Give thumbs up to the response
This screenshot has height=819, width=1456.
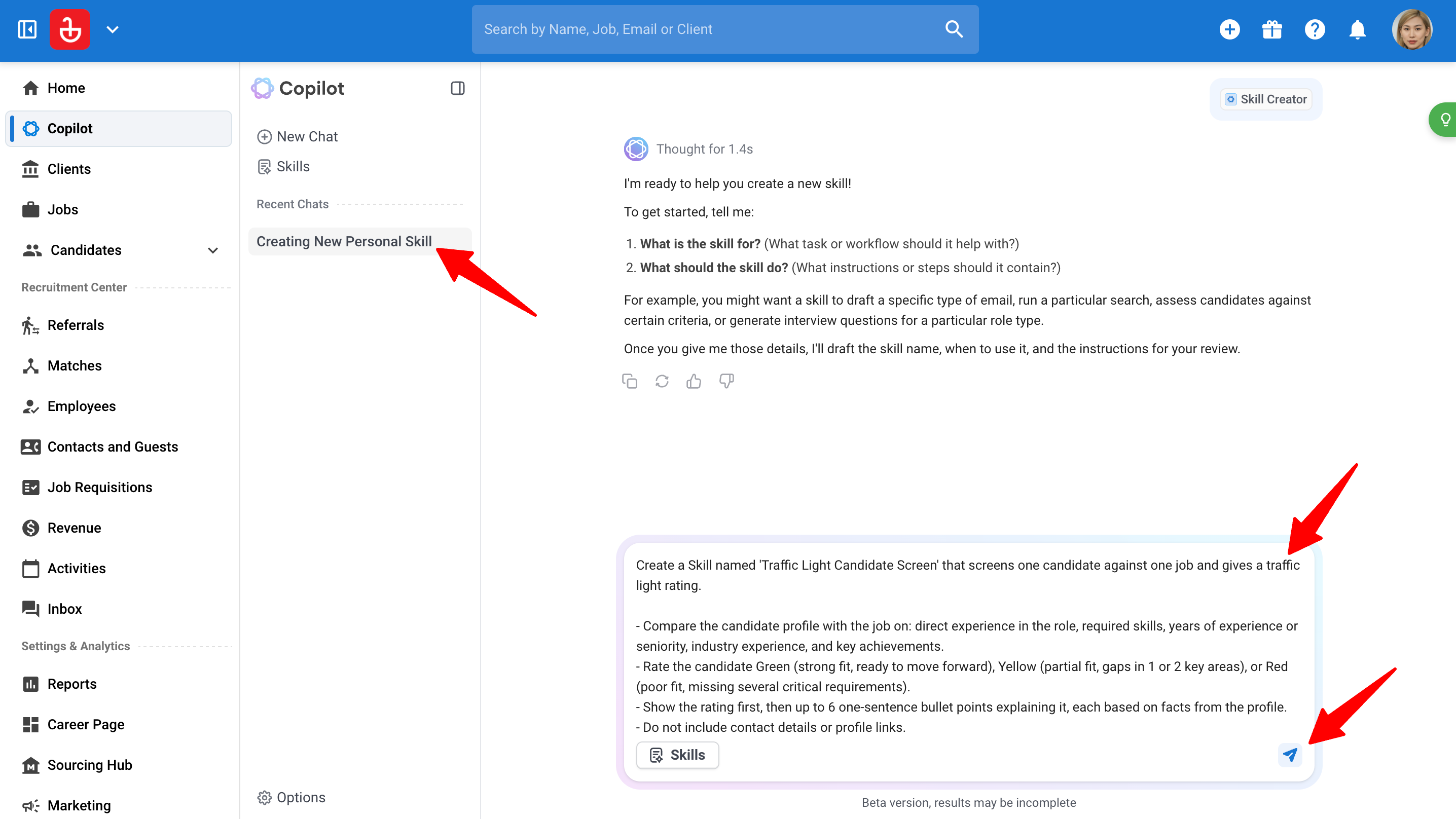tap(694, 382)
